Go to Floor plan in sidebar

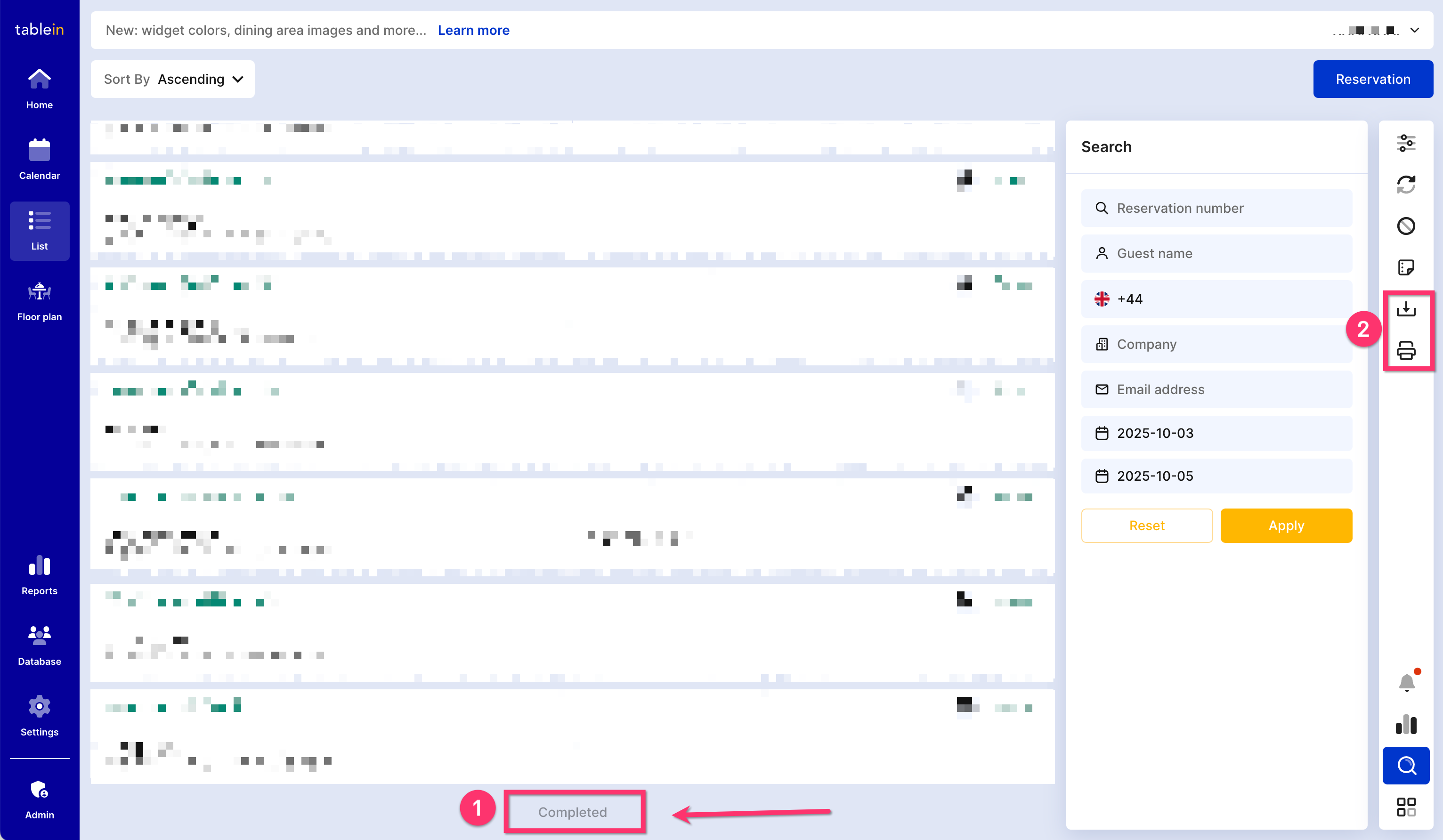[40, 301]
